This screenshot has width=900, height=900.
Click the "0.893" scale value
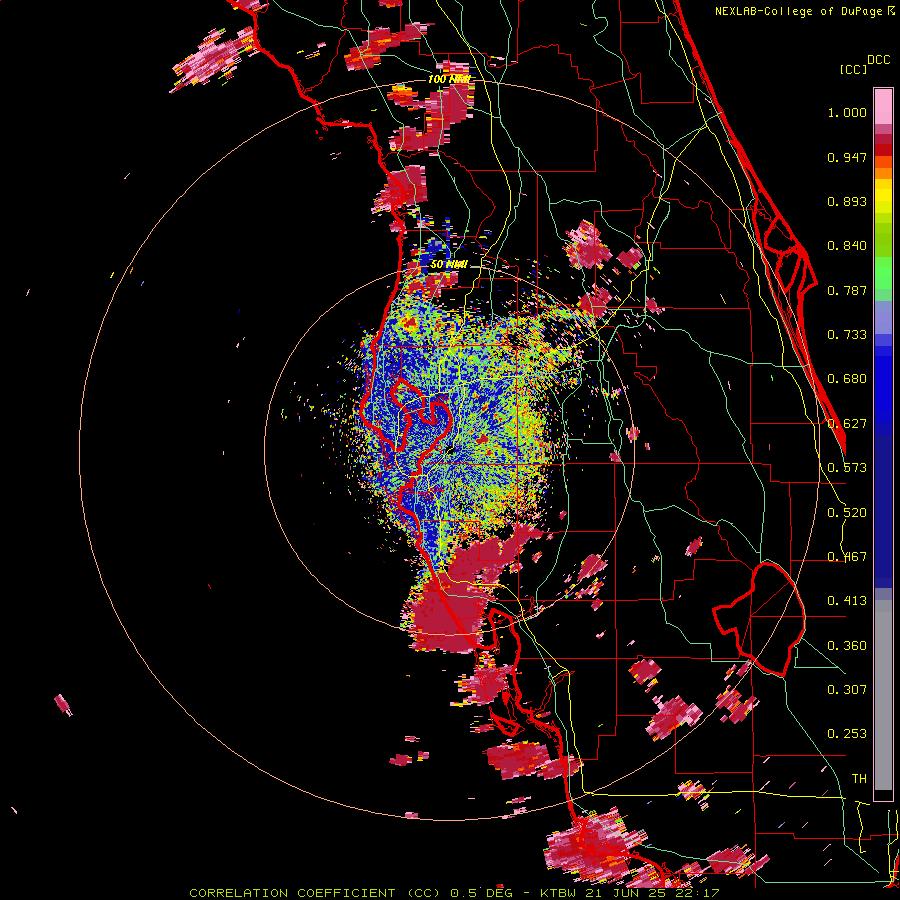(x=847, y=201)
